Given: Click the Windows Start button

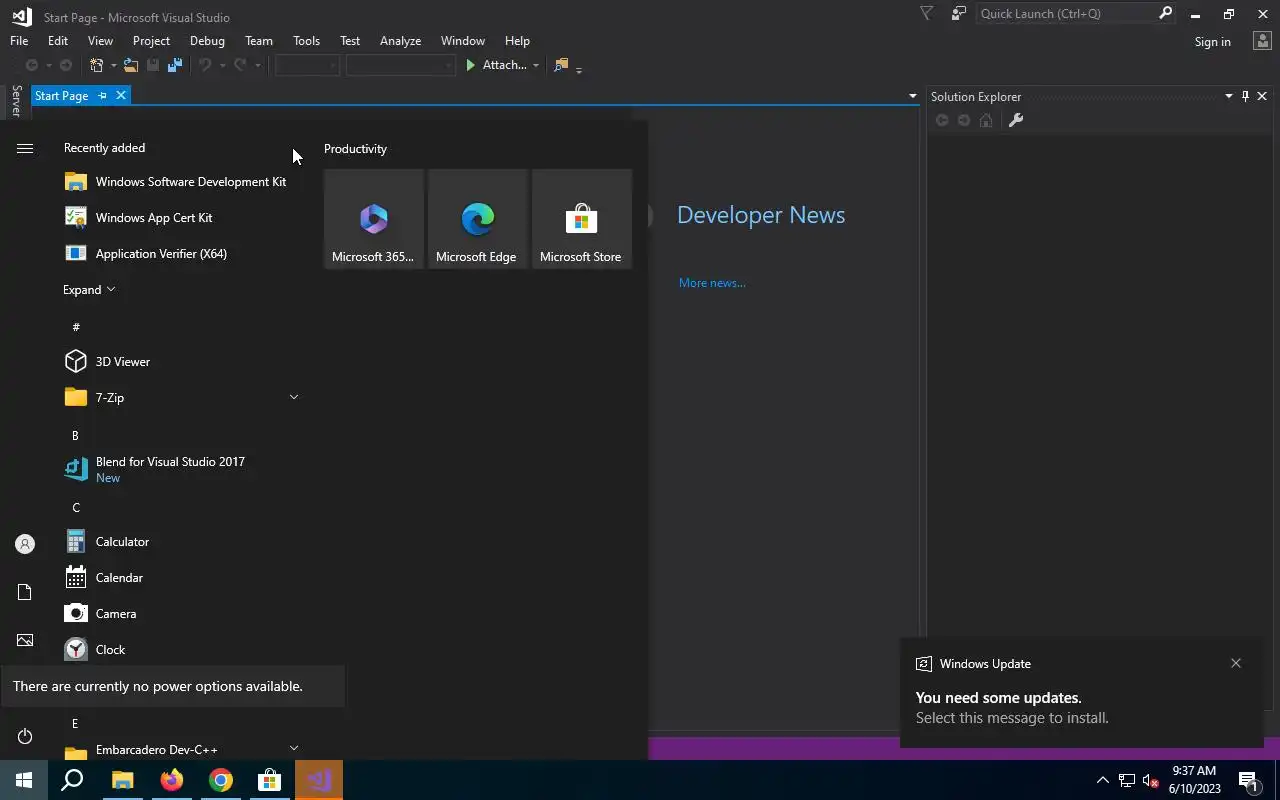Looking at the screenshot, I should tap(24, 780).
